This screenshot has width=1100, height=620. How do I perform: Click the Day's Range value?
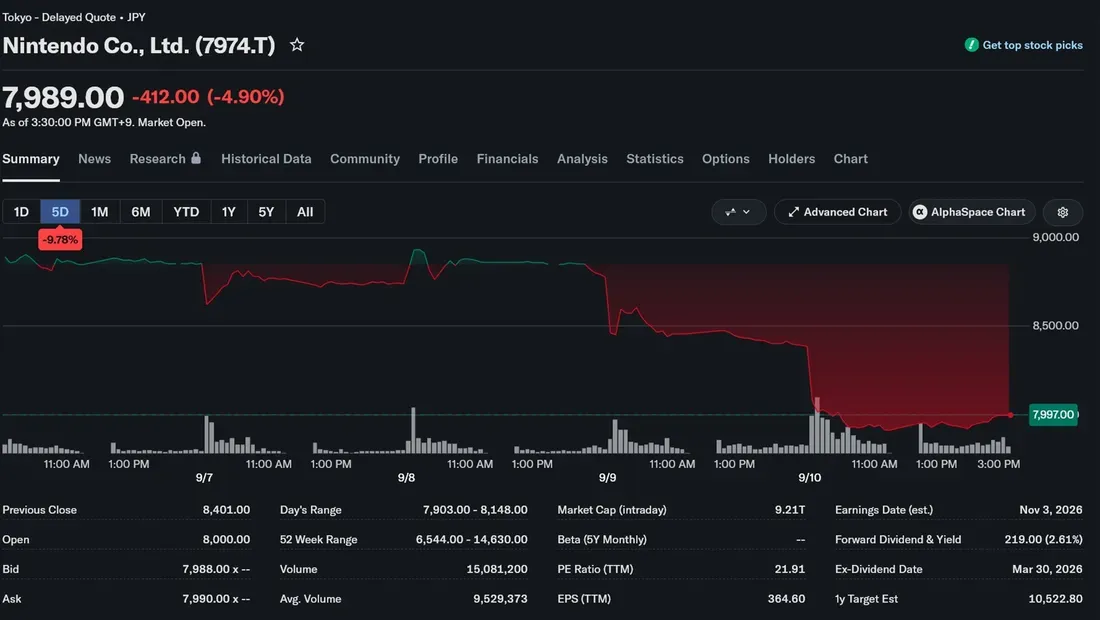pos(475,510)
